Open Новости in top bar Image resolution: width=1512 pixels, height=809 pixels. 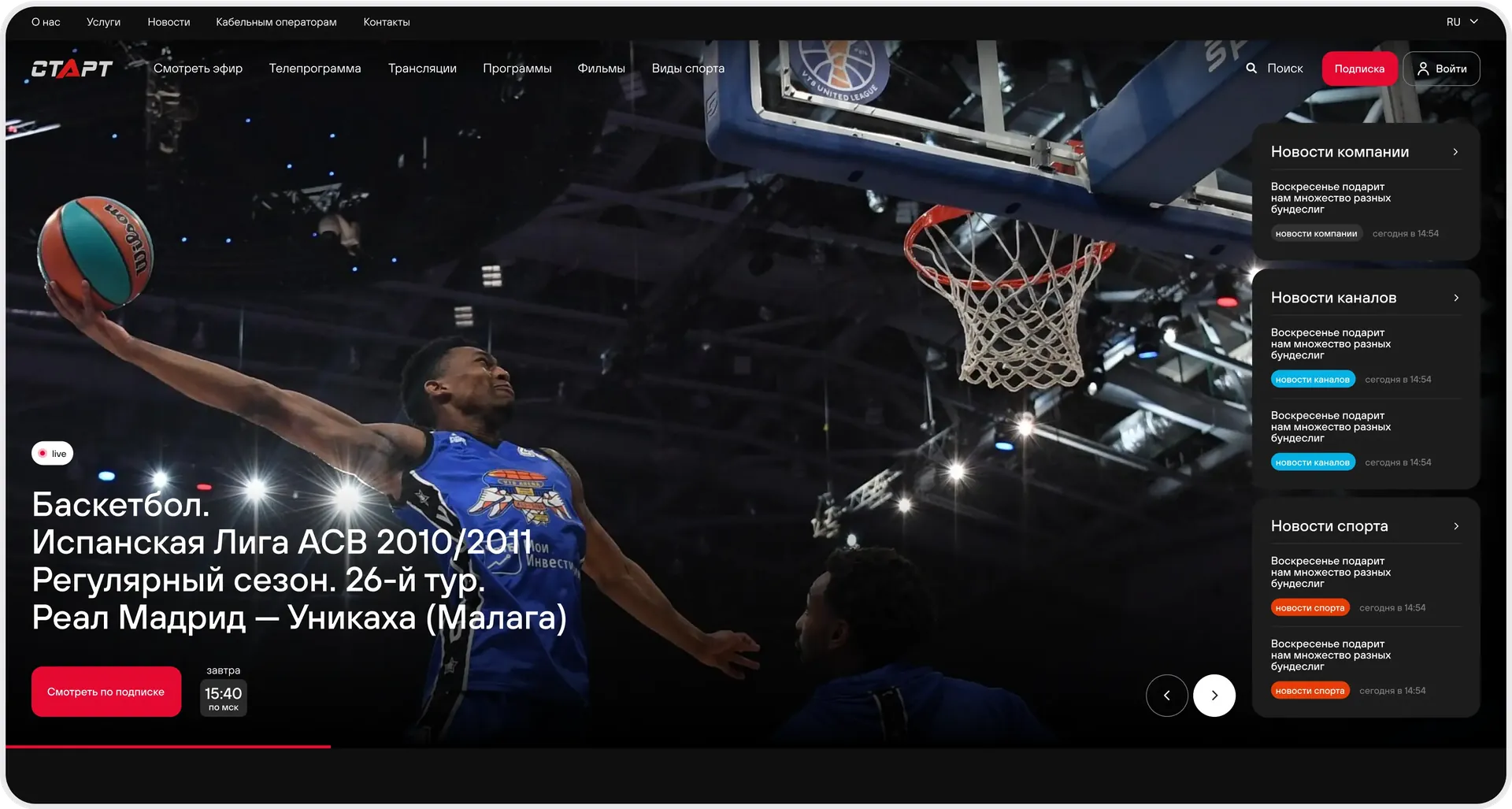(169, 22)
